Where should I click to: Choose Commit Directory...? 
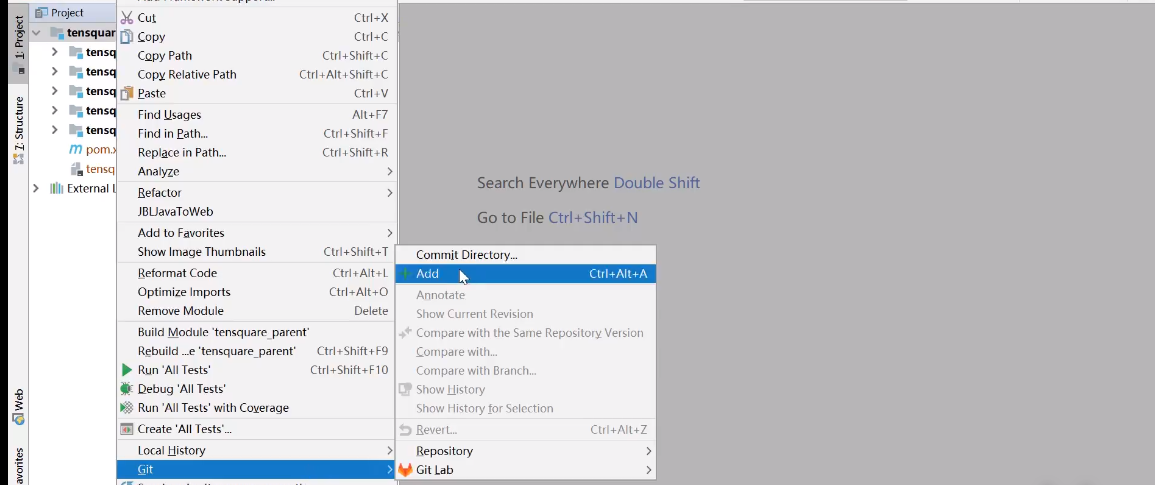525,255
